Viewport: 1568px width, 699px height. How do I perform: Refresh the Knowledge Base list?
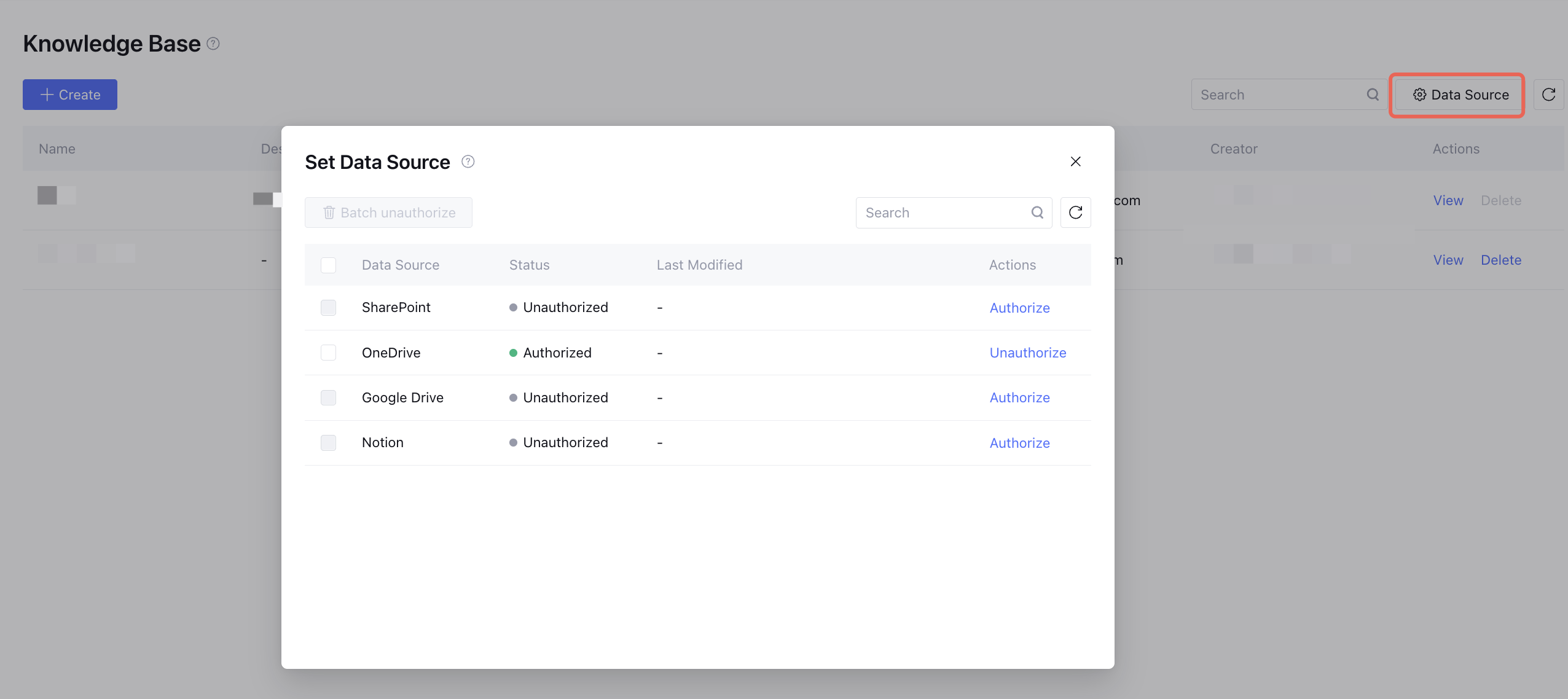(1548, 95)
